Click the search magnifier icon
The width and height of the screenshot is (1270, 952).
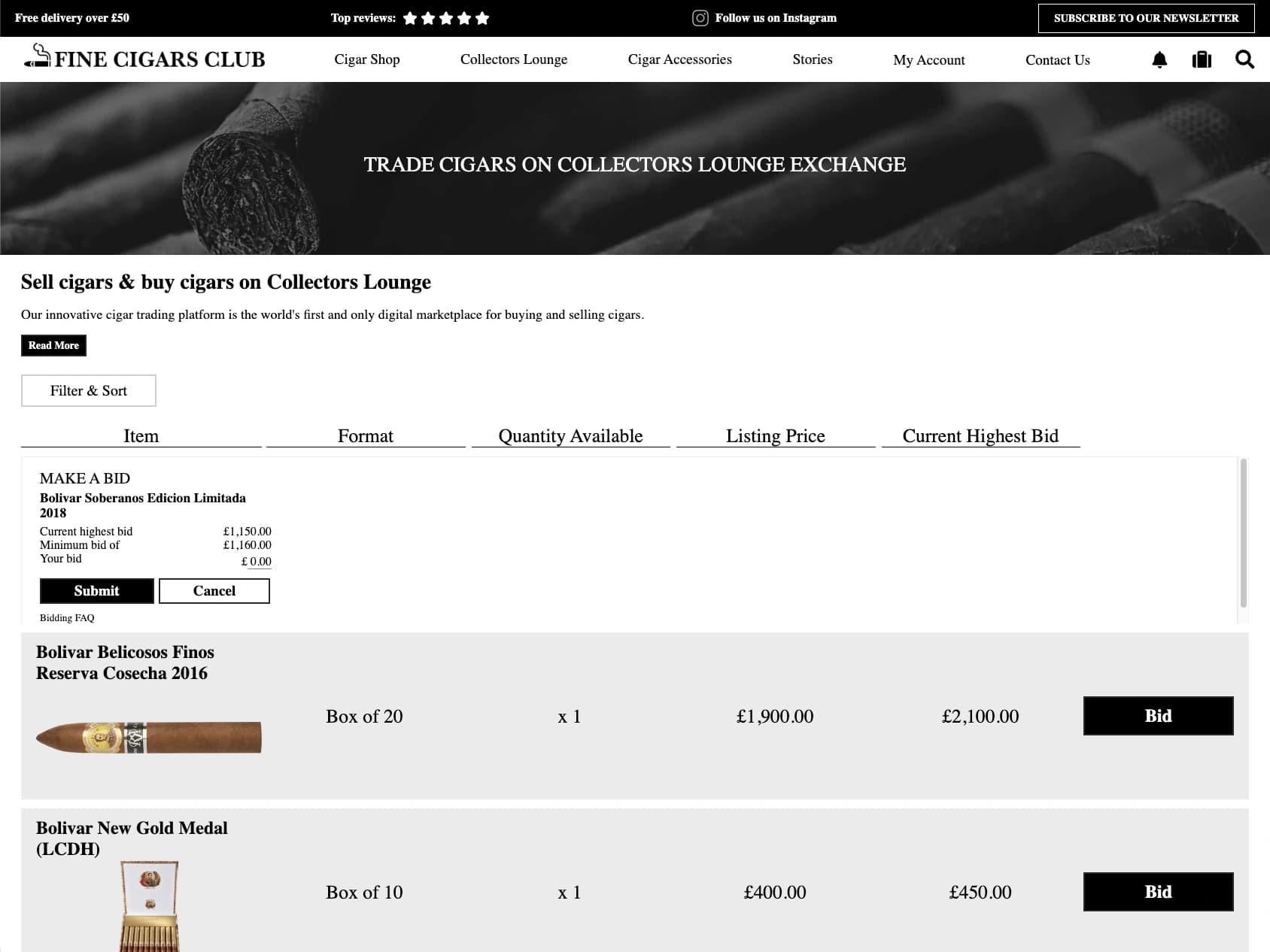[x=1244, y=59]
